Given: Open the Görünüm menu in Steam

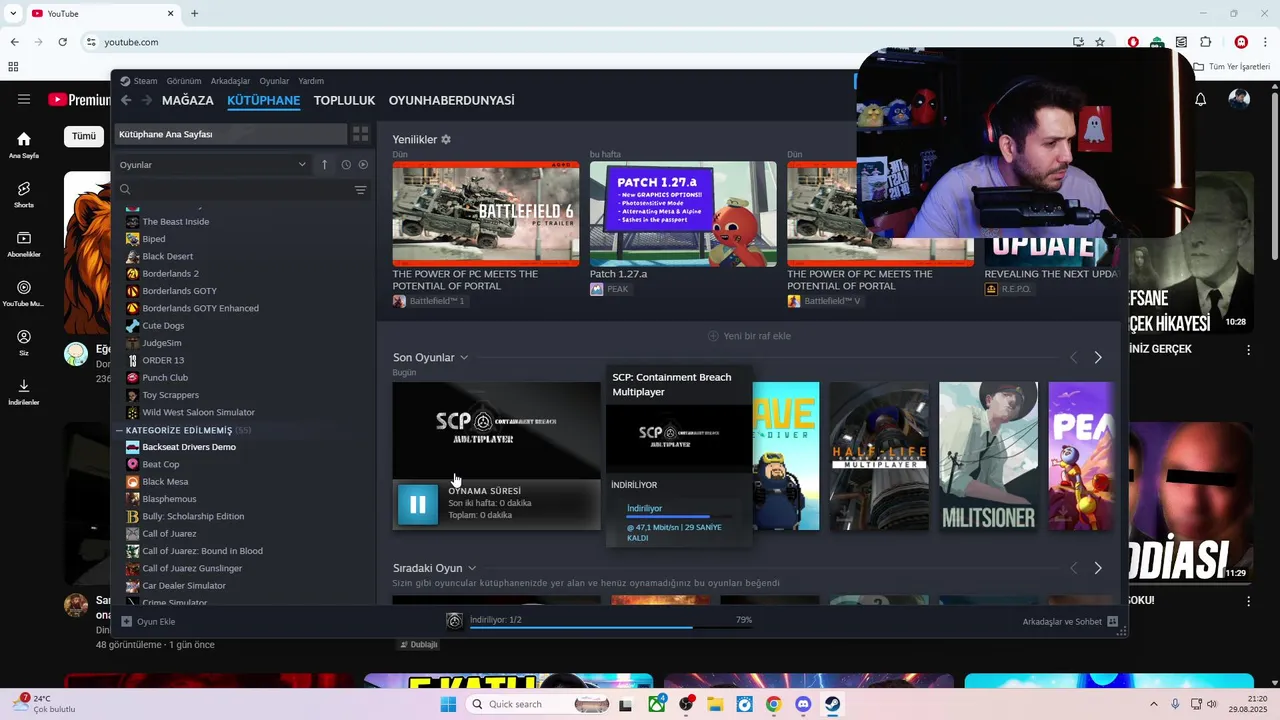Looking at the screenshot, I should click(184, 81).
